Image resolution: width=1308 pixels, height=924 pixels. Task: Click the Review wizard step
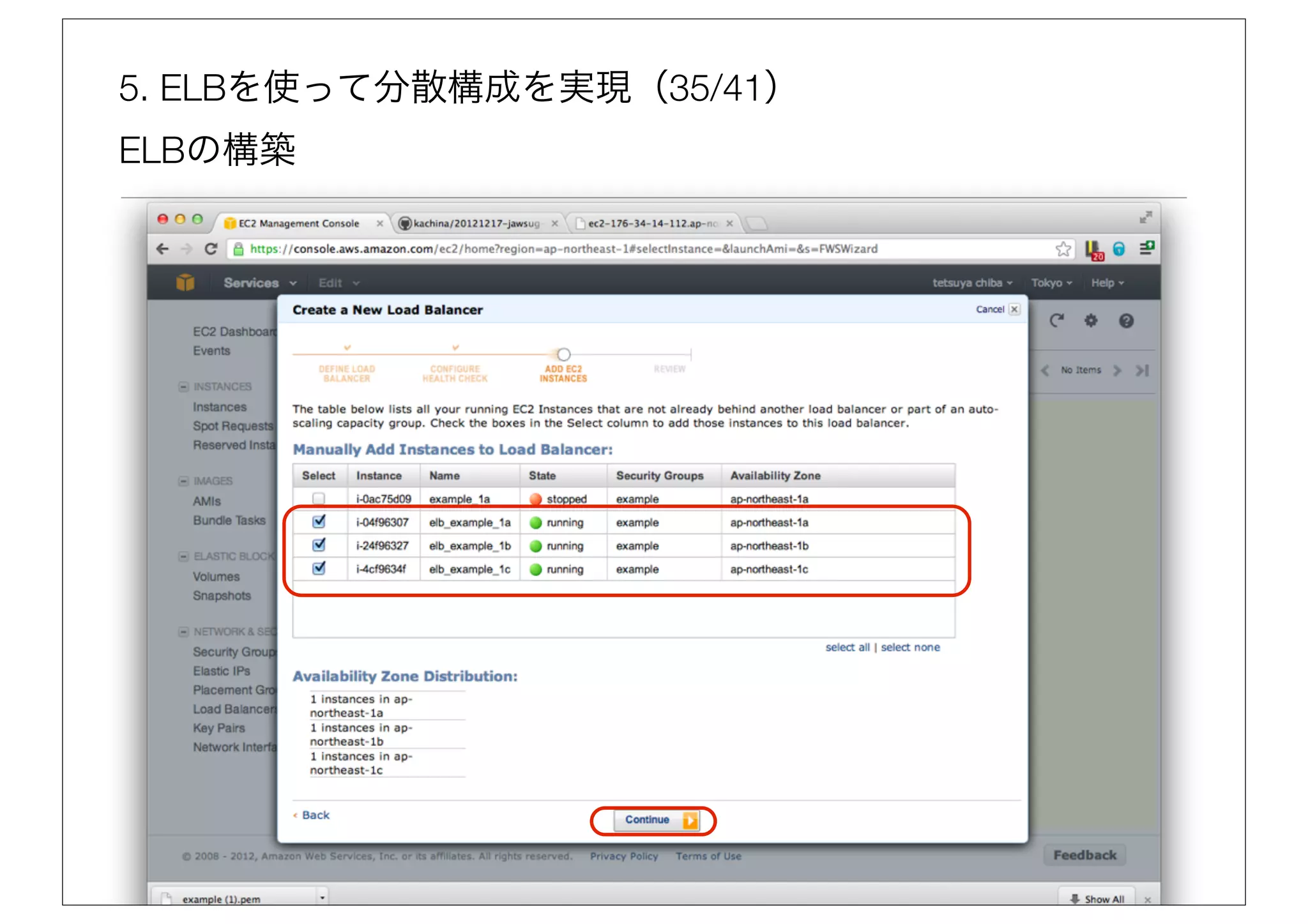click(x=669, y=368)
